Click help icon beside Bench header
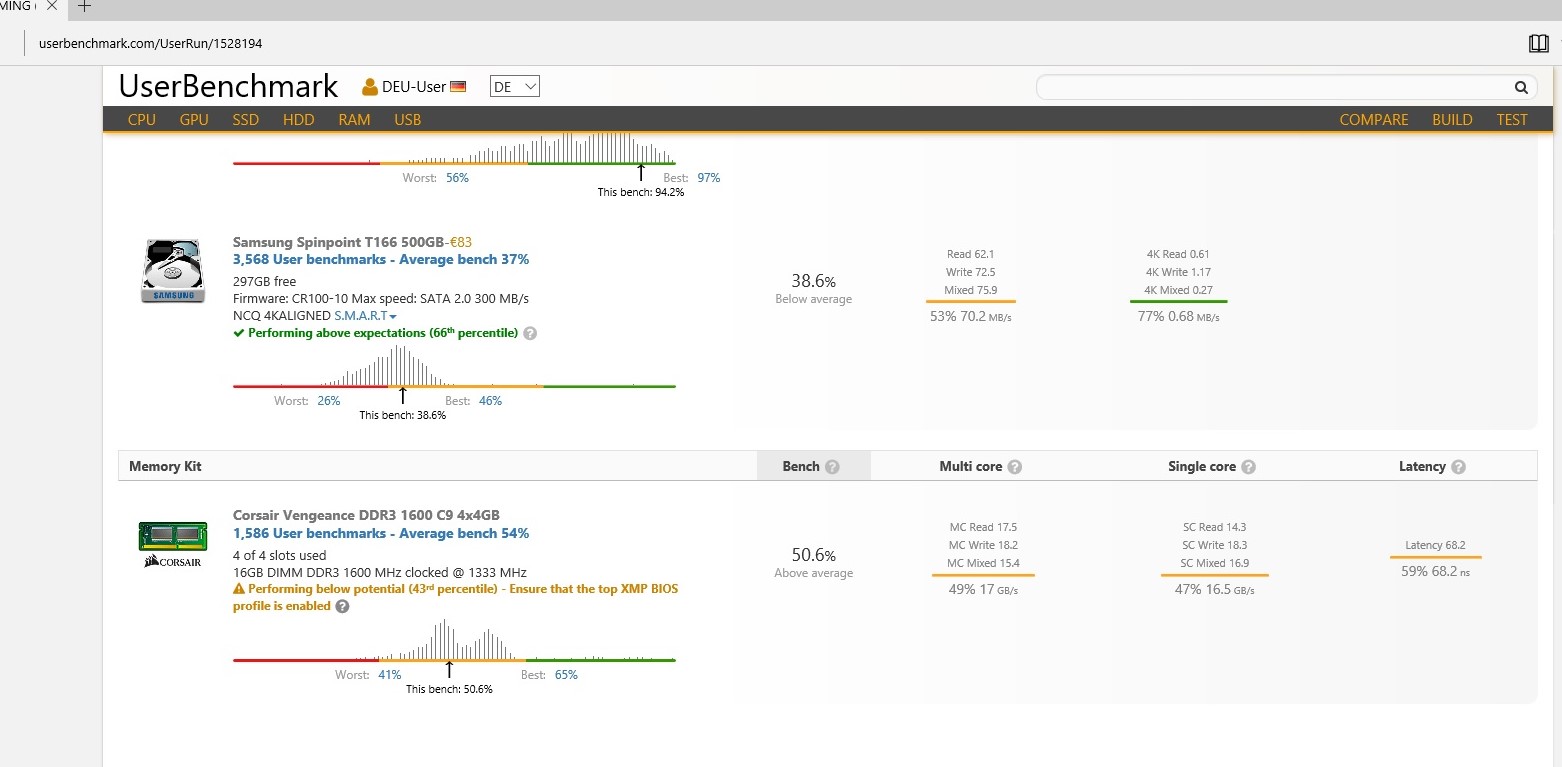This screenshot has width=1562, height=767. tap(832, 467)
